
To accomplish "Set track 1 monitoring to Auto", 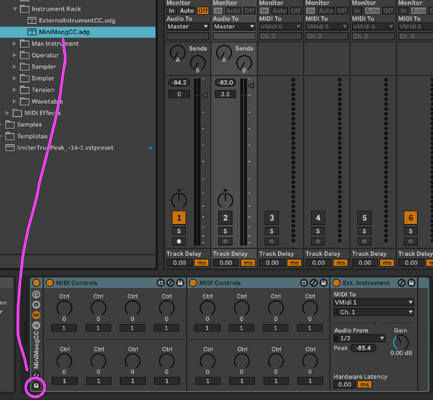I will [187, 11].
